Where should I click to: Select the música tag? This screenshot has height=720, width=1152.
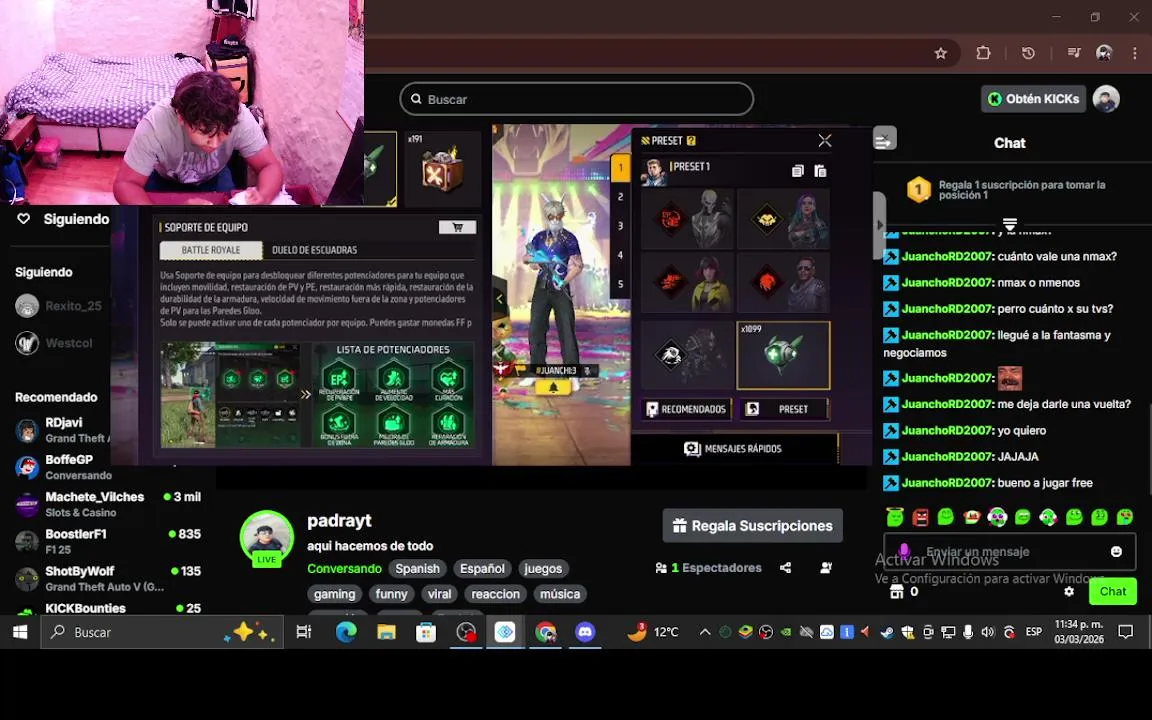coord(560,594)
